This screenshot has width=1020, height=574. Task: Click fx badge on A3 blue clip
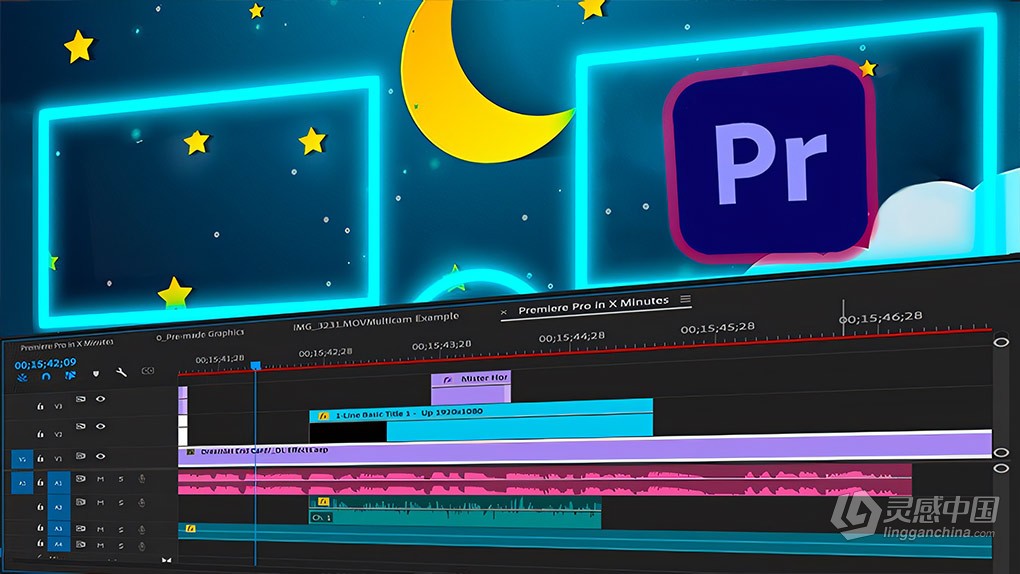pos(190,528)
